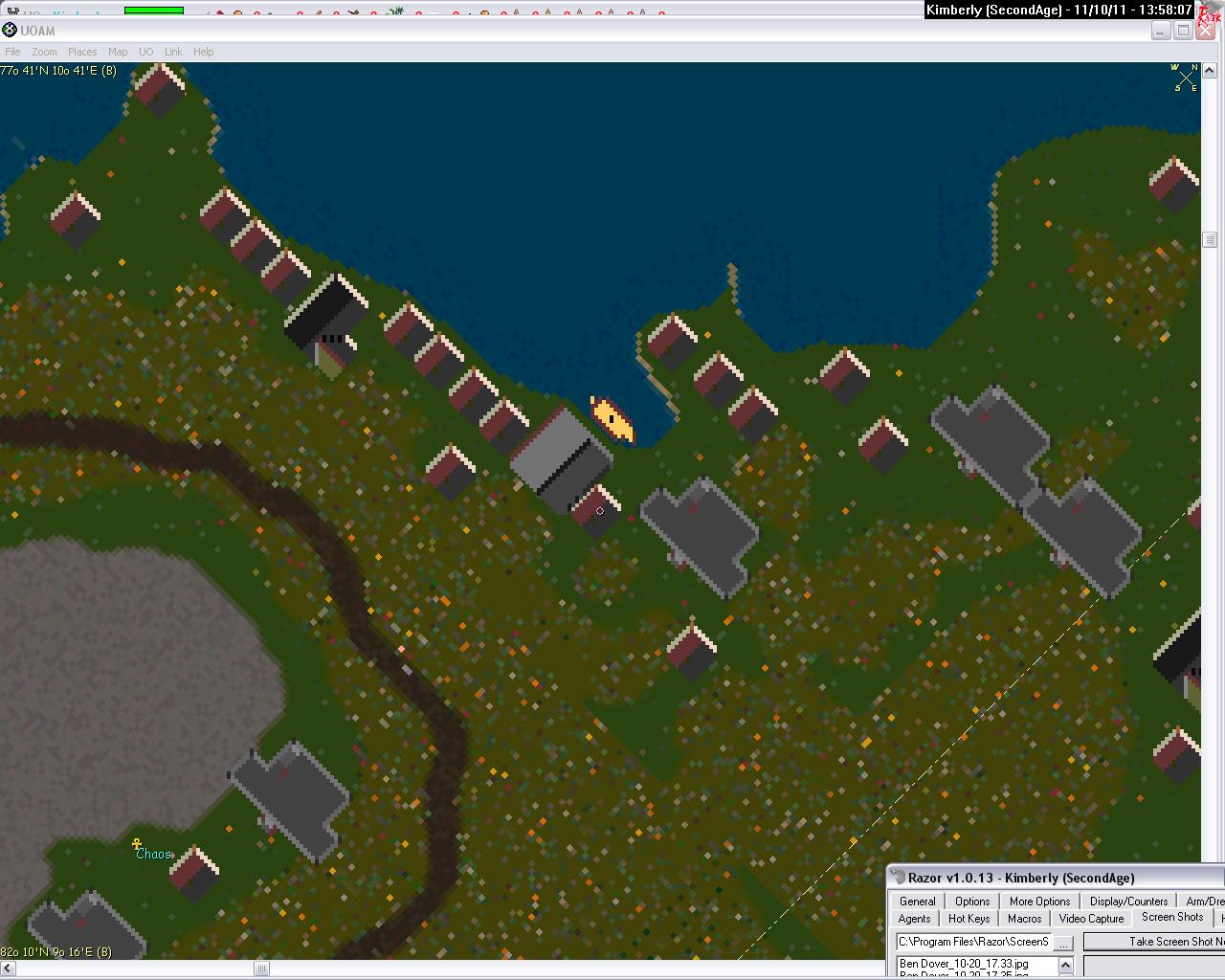Open the Link menu
This screenshot has height=980, width=1225.
click(x=173, y=52)
